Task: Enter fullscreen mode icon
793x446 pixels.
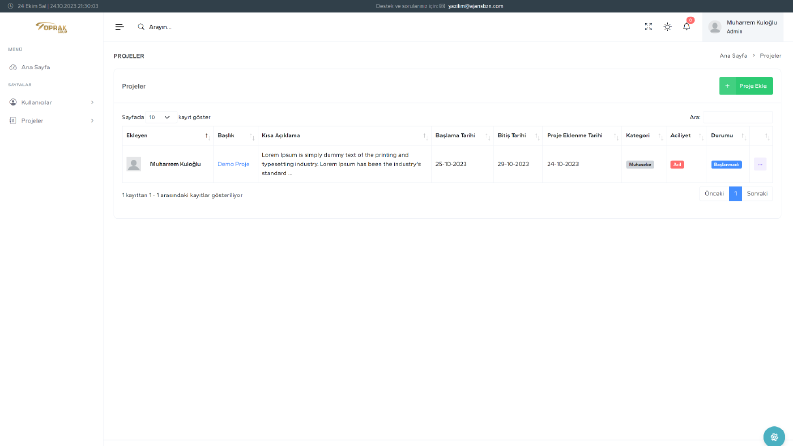Action: pyautogui.click(x=648, y=27)
